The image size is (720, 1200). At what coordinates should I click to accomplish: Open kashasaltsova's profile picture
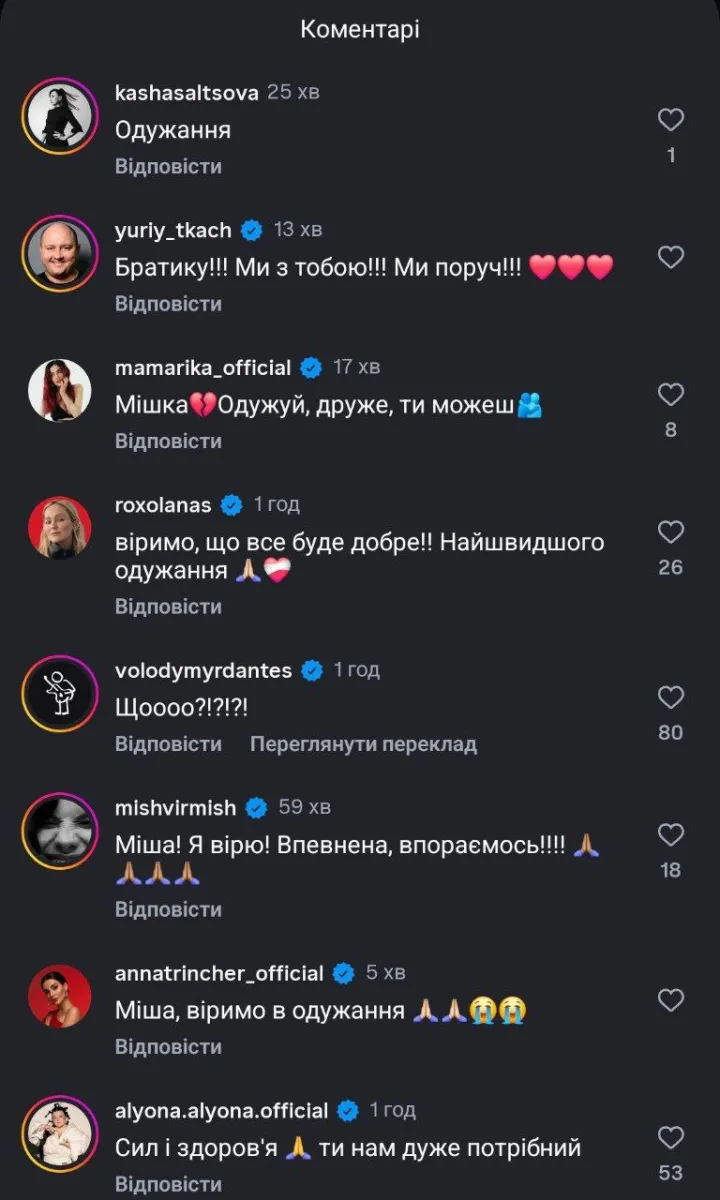point(60,115)
